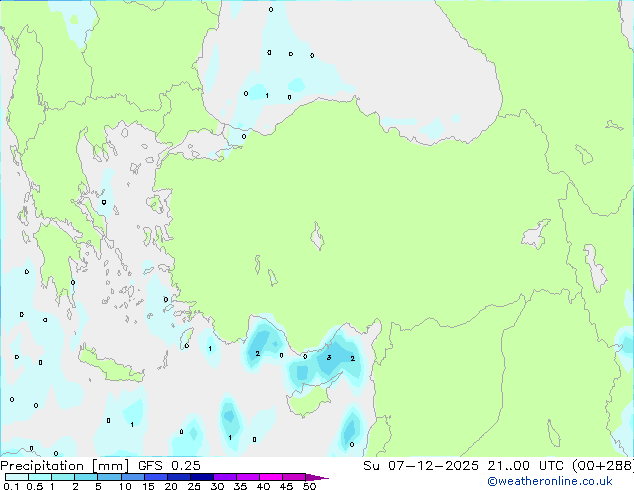The image size is (634, 490).
Task: Click the 'Precipitation [mm]' title text
Action: (65, 466)
